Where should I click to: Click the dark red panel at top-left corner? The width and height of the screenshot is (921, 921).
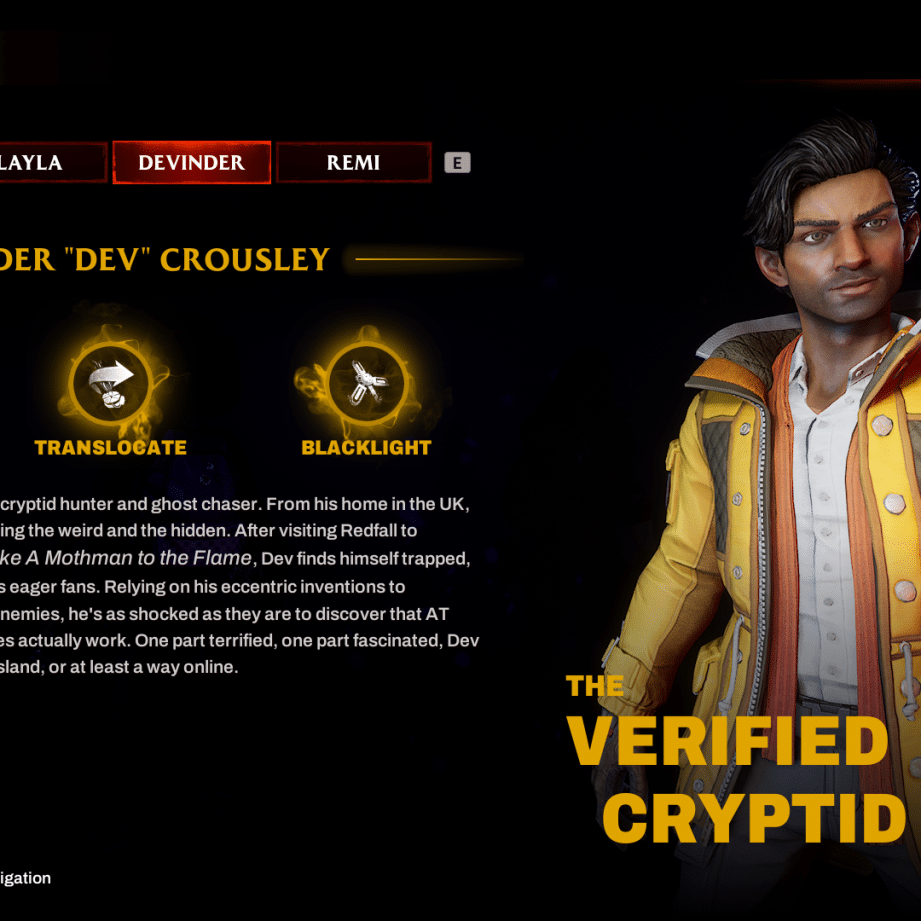[x=28, y=58]
